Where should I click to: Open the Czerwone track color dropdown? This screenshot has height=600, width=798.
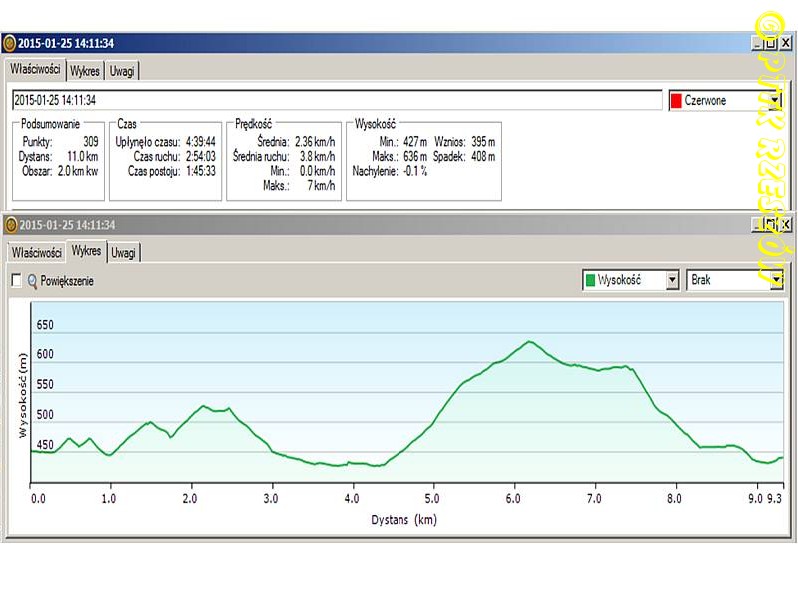774,100
